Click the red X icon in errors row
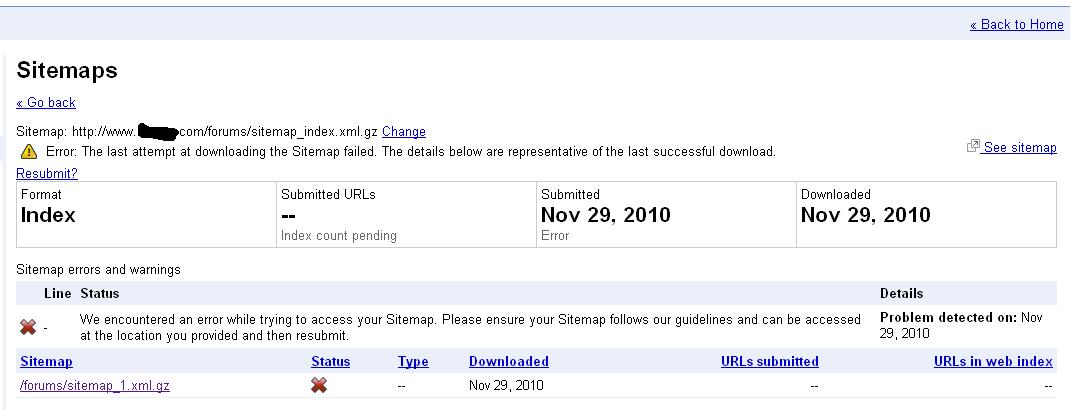Image resolution: width=1071 pixels, height=410 pixels. 28,328
